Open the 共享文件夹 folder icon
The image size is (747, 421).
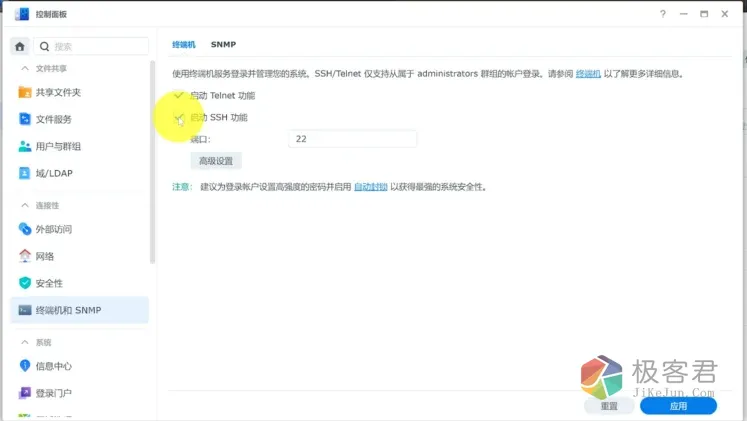tap(25, 92)
